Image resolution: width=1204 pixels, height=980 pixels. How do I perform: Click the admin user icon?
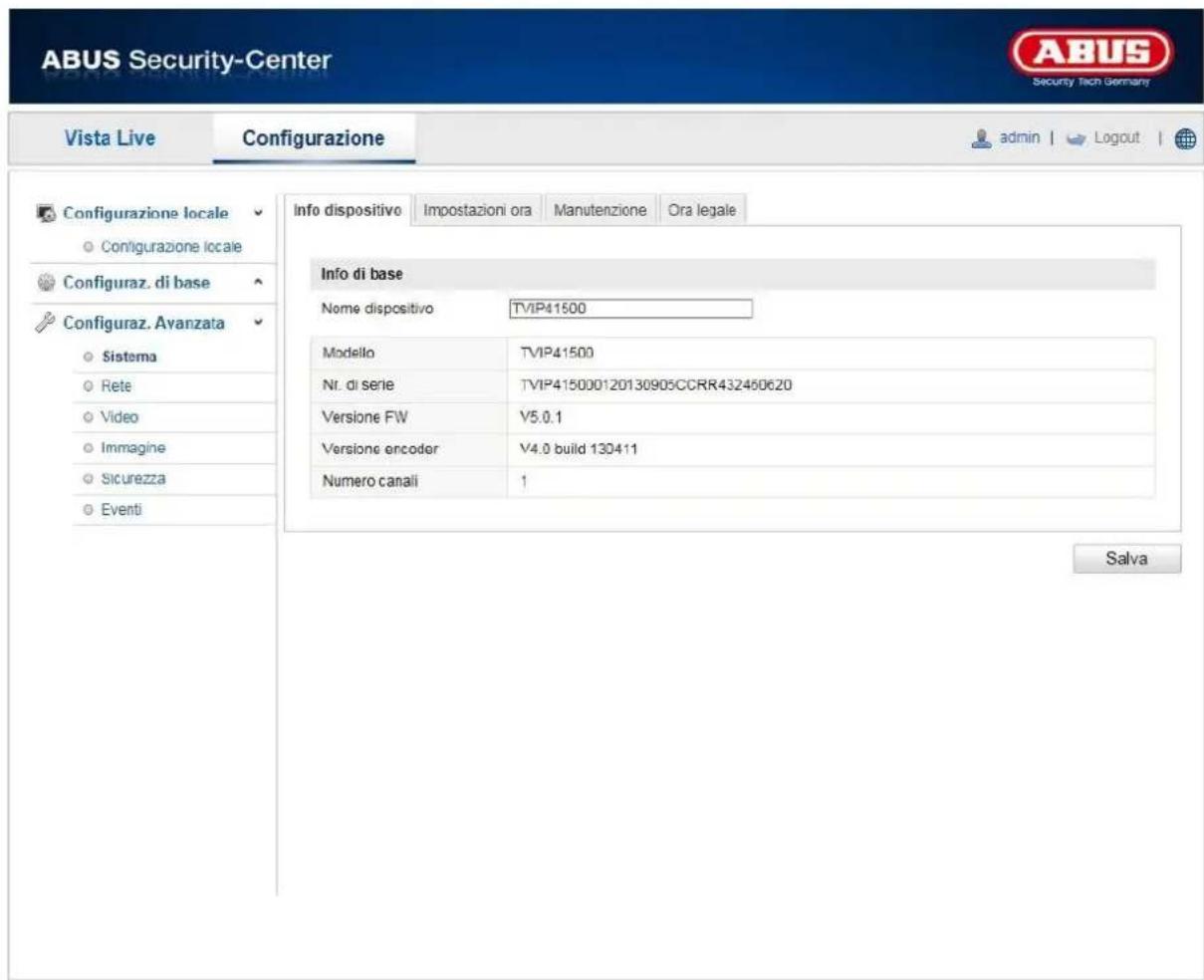click(x=981, y=138)
